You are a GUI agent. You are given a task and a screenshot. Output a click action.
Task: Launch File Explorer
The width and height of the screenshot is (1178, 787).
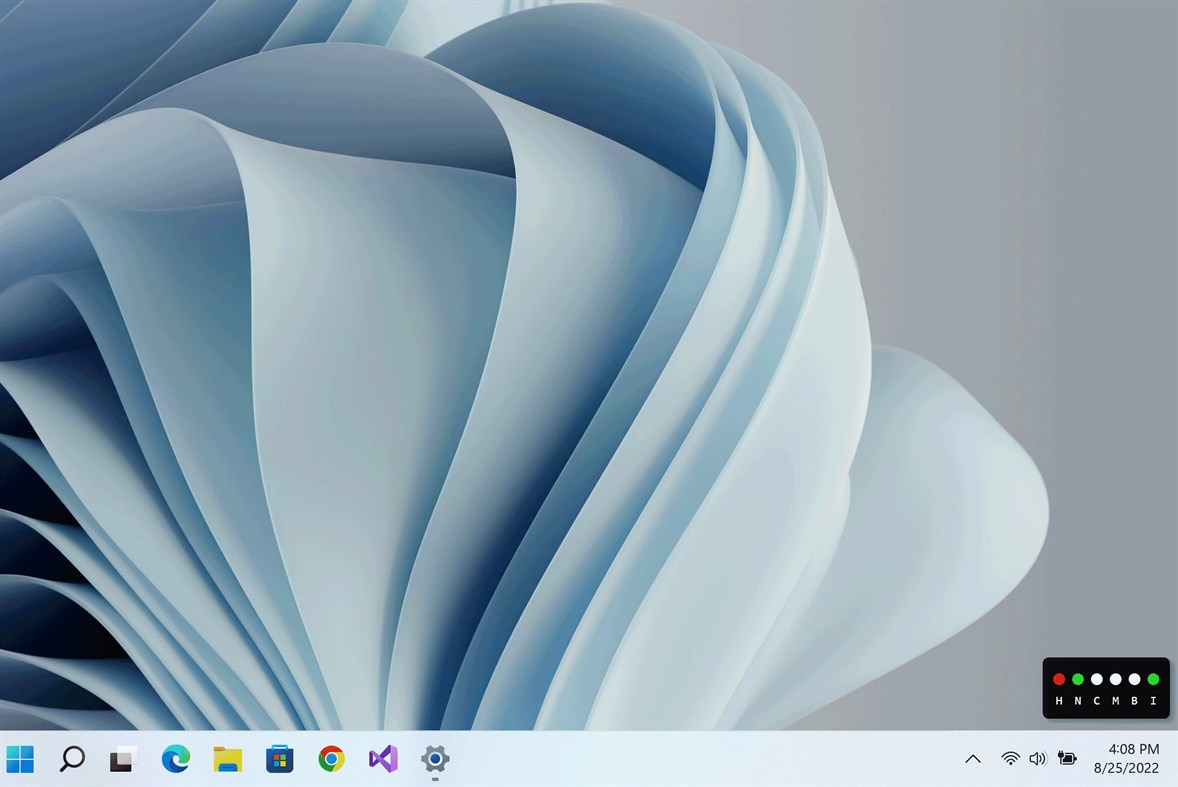tap(227, 760)
